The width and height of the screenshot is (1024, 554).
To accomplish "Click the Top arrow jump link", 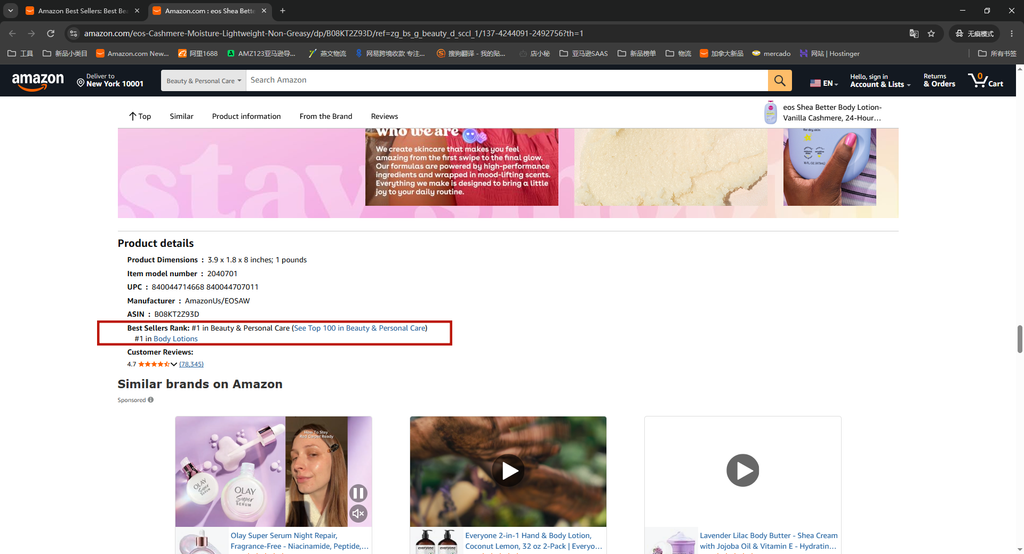I will tap(140, 116).
